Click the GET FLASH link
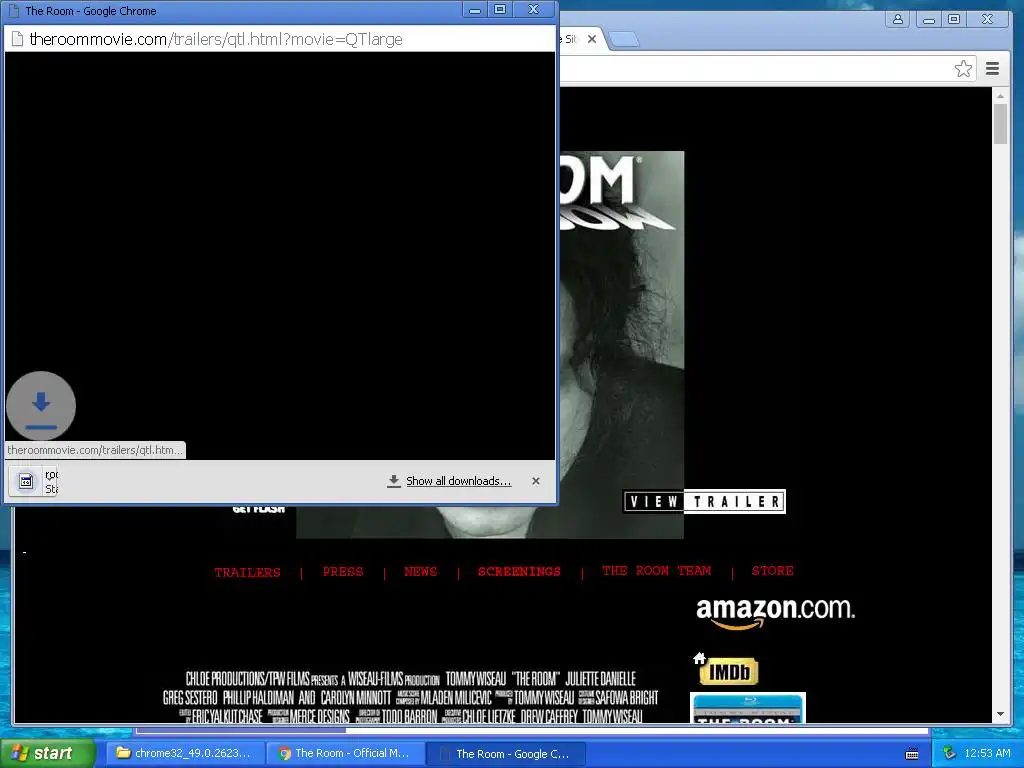1024x768 pixels. pyautogui.click(x=259, y=509)
